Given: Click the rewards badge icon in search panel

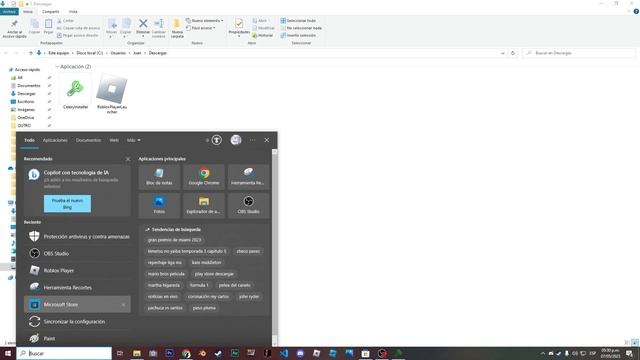Looking at the screenshot, I should tap(217, 140).
